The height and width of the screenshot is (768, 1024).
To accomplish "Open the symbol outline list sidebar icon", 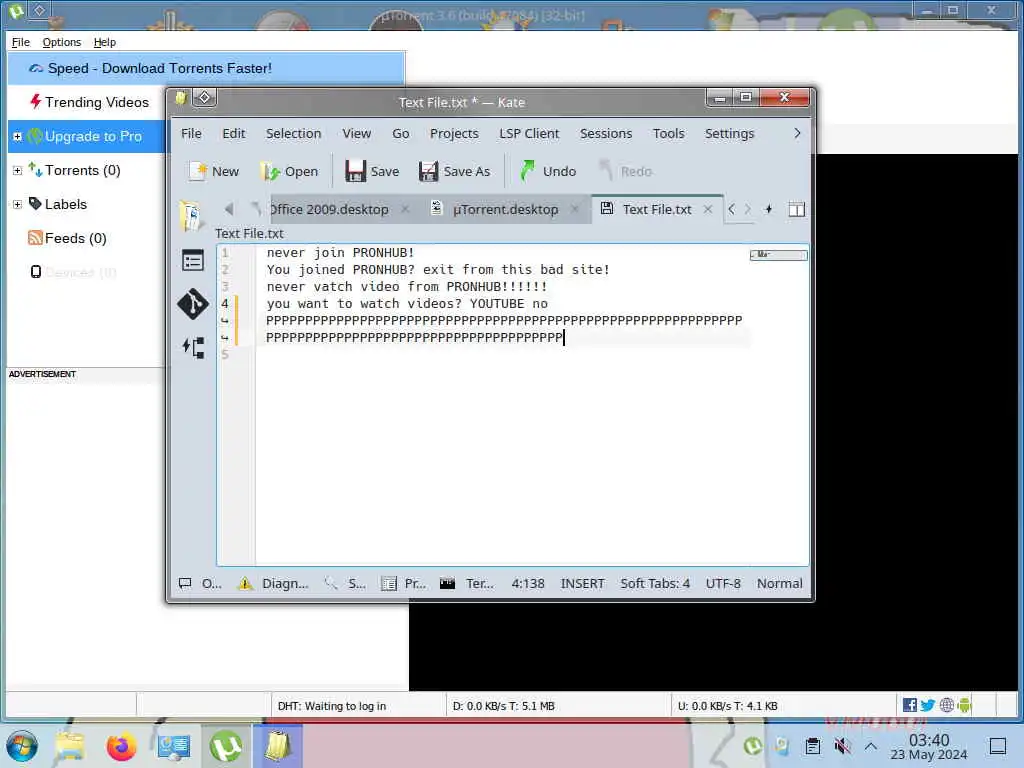I will pyautogui.click(x=193, y=261).
